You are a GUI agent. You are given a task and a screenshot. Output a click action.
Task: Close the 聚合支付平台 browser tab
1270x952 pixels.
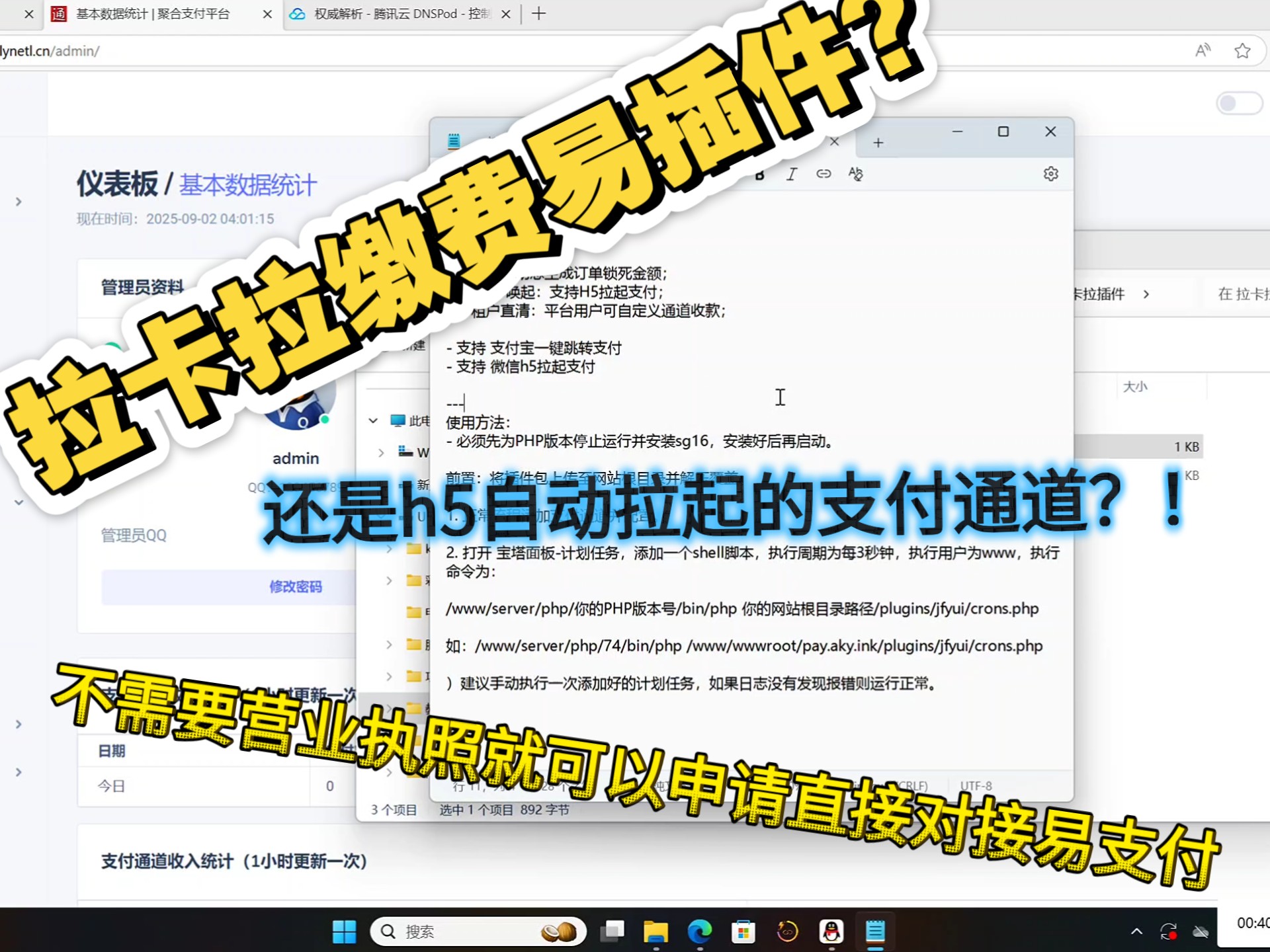click(x=267, y=14)
